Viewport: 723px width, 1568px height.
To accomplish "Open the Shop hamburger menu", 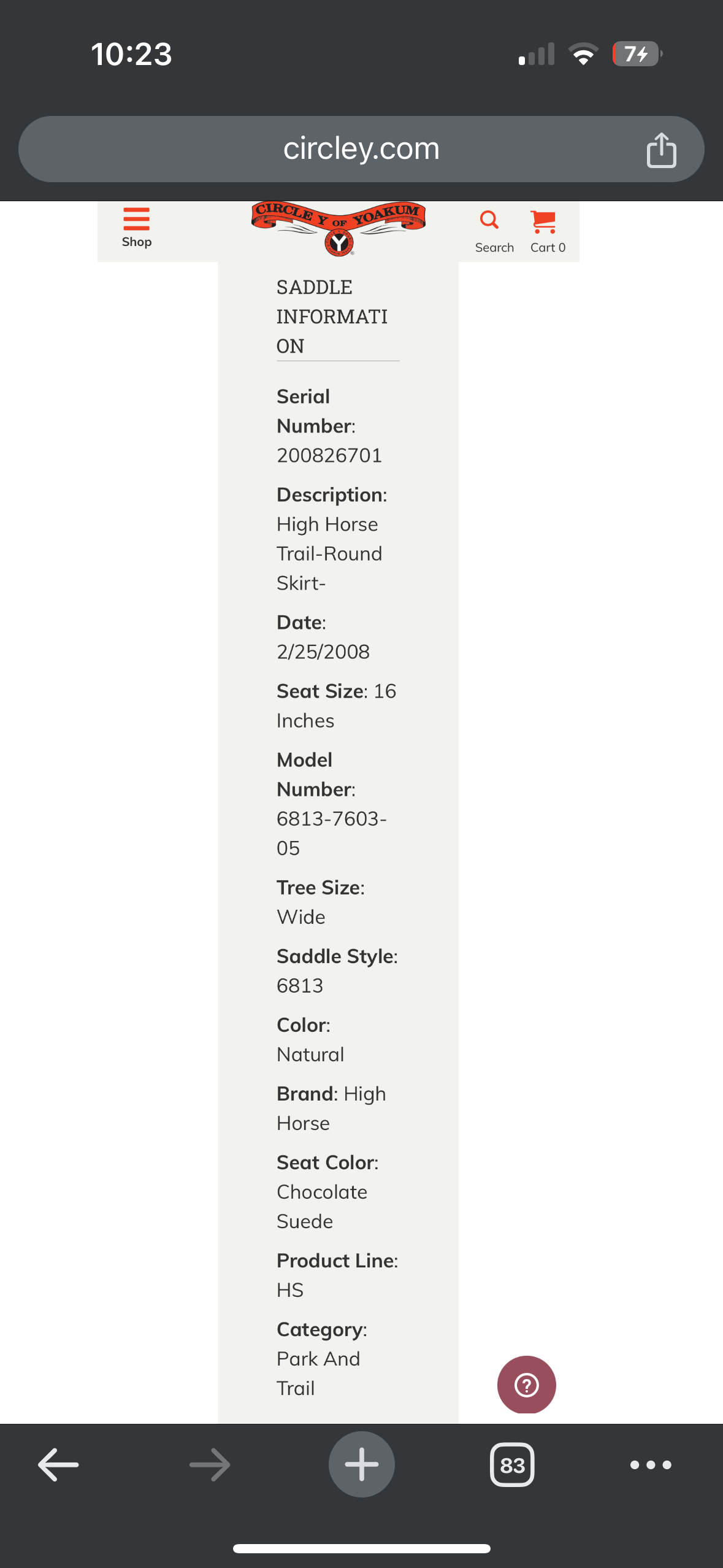I will pyautogui.click(x=136, y=220).
